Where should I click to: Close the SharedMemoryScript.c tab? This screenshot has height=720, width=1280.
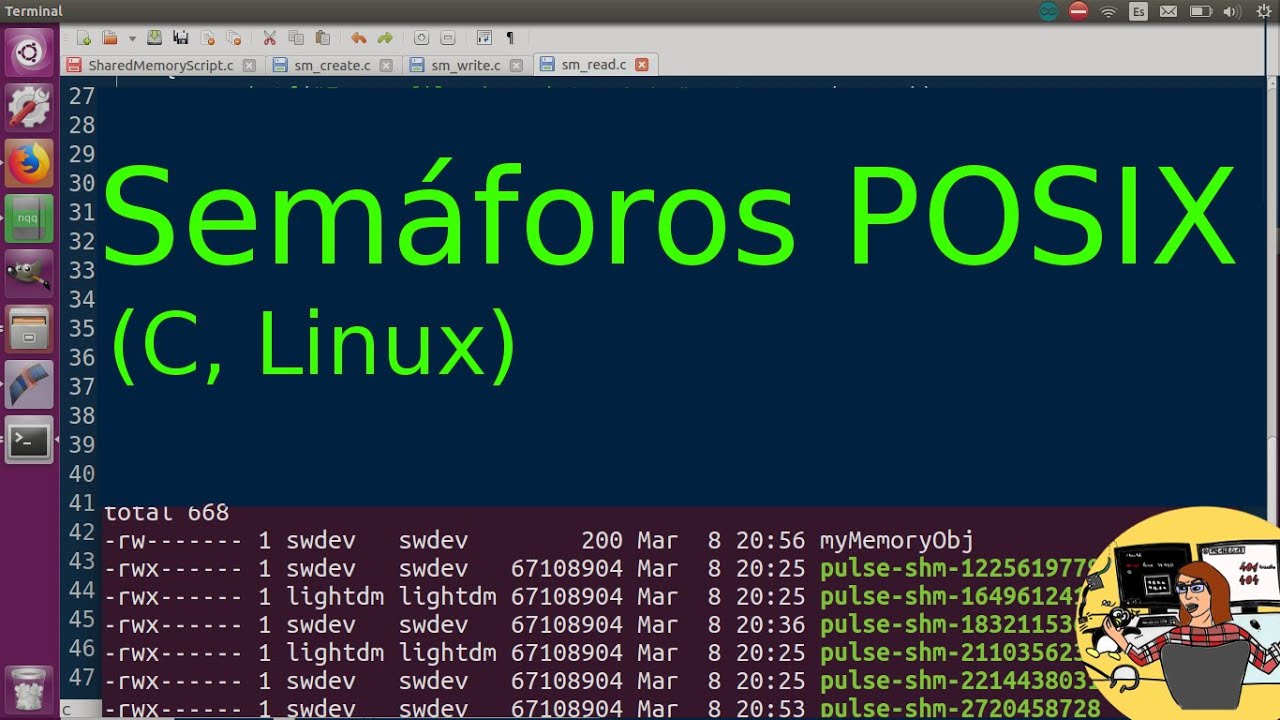(249, 65)
